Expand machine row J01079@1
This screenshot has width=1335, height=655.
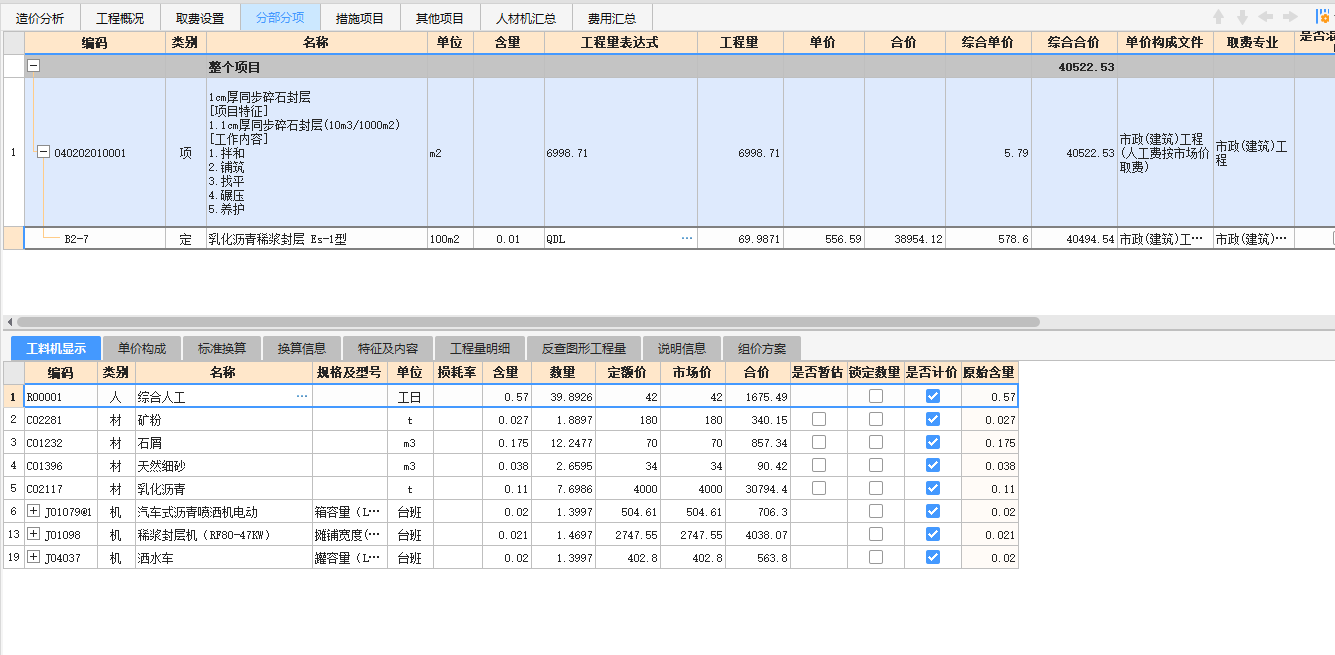34,511
